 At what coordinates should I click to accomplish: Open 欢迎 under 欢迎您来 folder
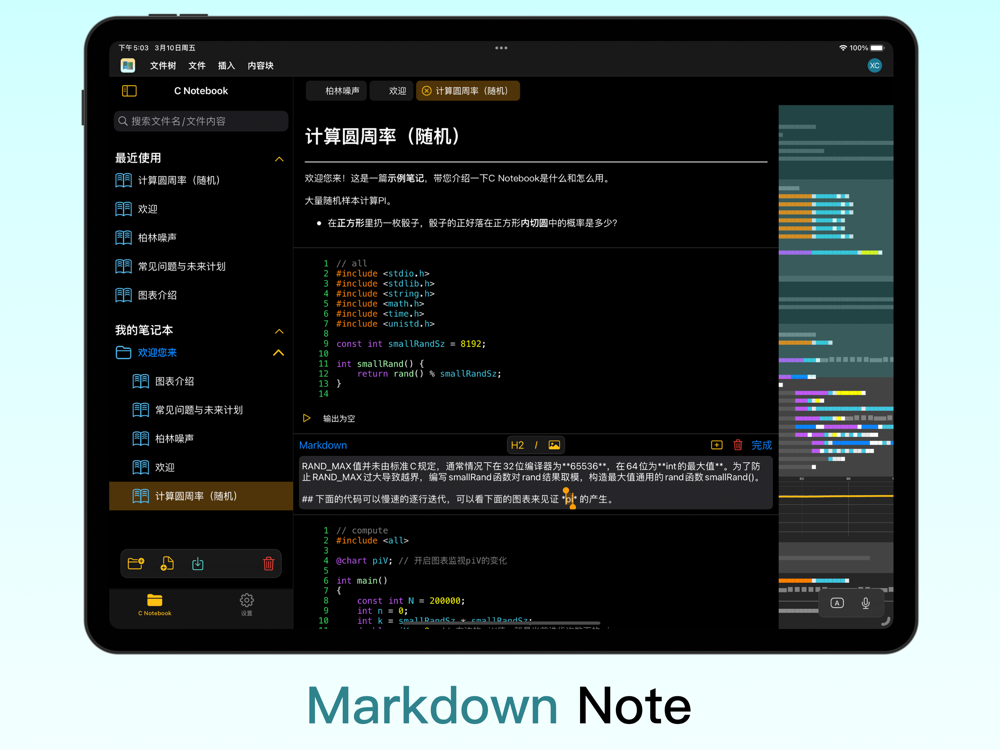201,467
